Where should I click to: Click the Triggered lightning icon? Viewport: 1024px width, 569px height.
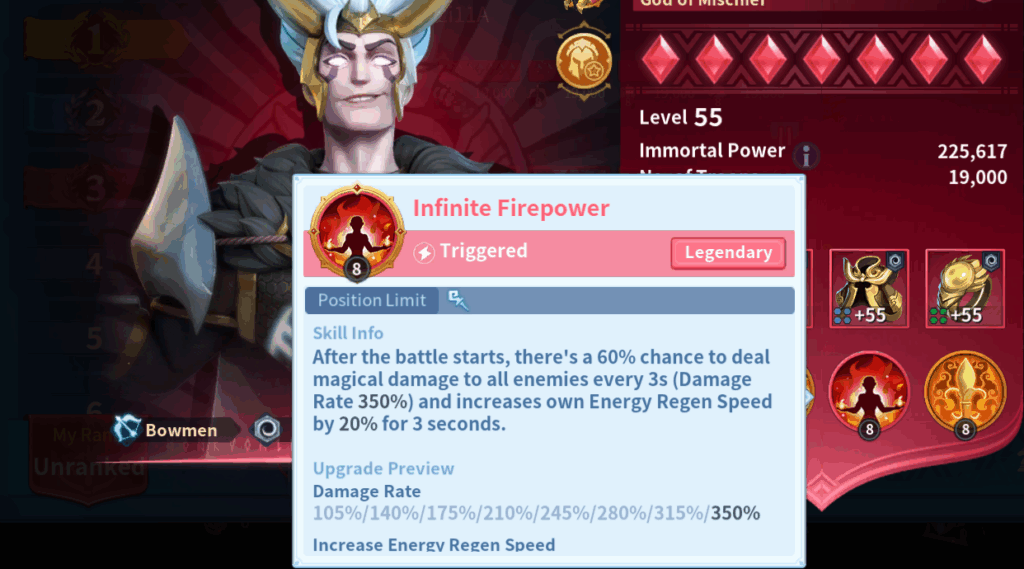pyautogui.click(x=424, y=252)
